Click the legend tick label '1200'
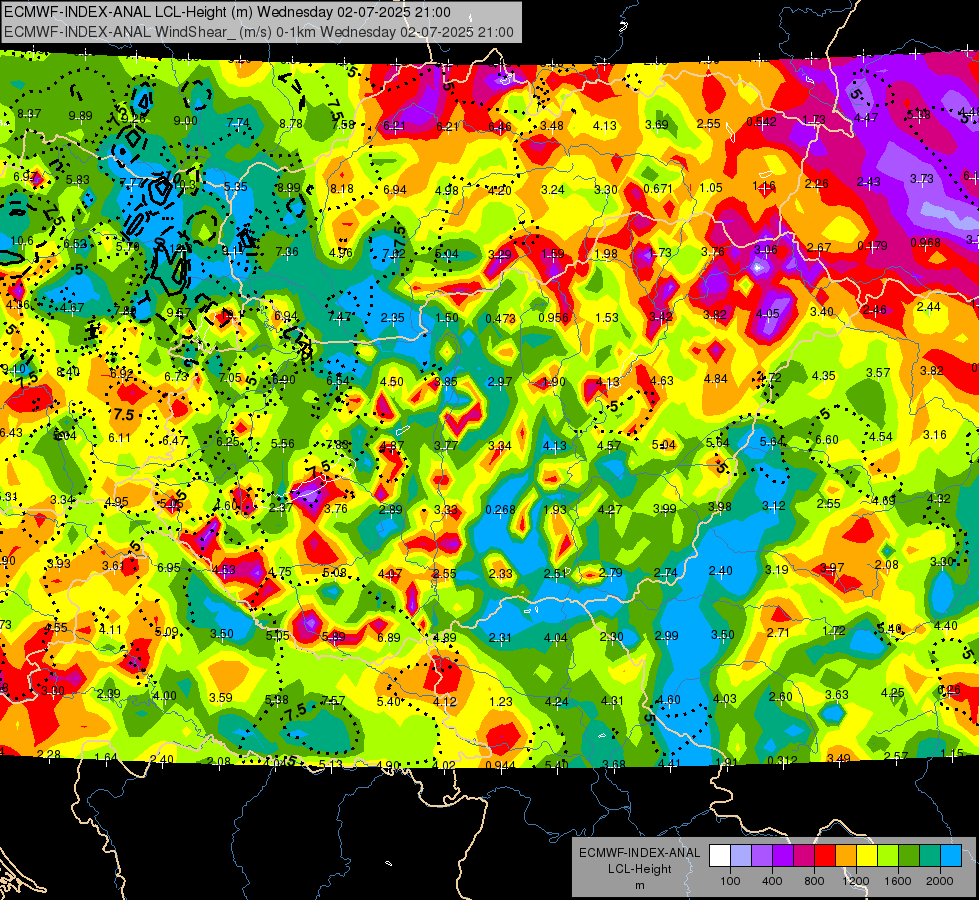The image size is (979, 900). click(x=856, y=881)
